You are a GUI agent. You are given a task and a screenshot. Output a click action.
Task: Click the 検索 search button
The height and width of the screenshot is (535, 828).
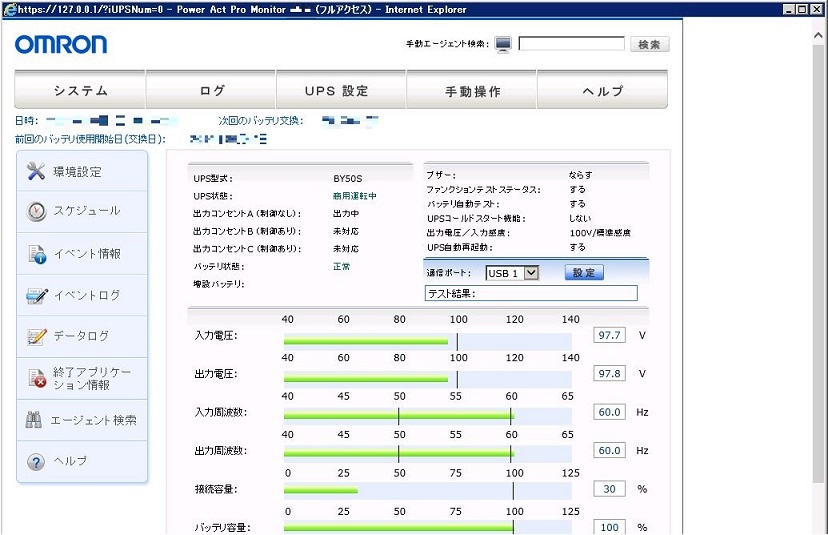point(650,44)
